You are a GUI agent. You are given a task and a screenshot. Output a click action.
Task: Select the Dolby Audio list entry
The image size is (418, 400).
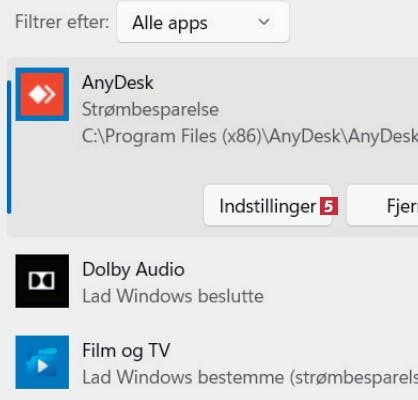[212, 281]
